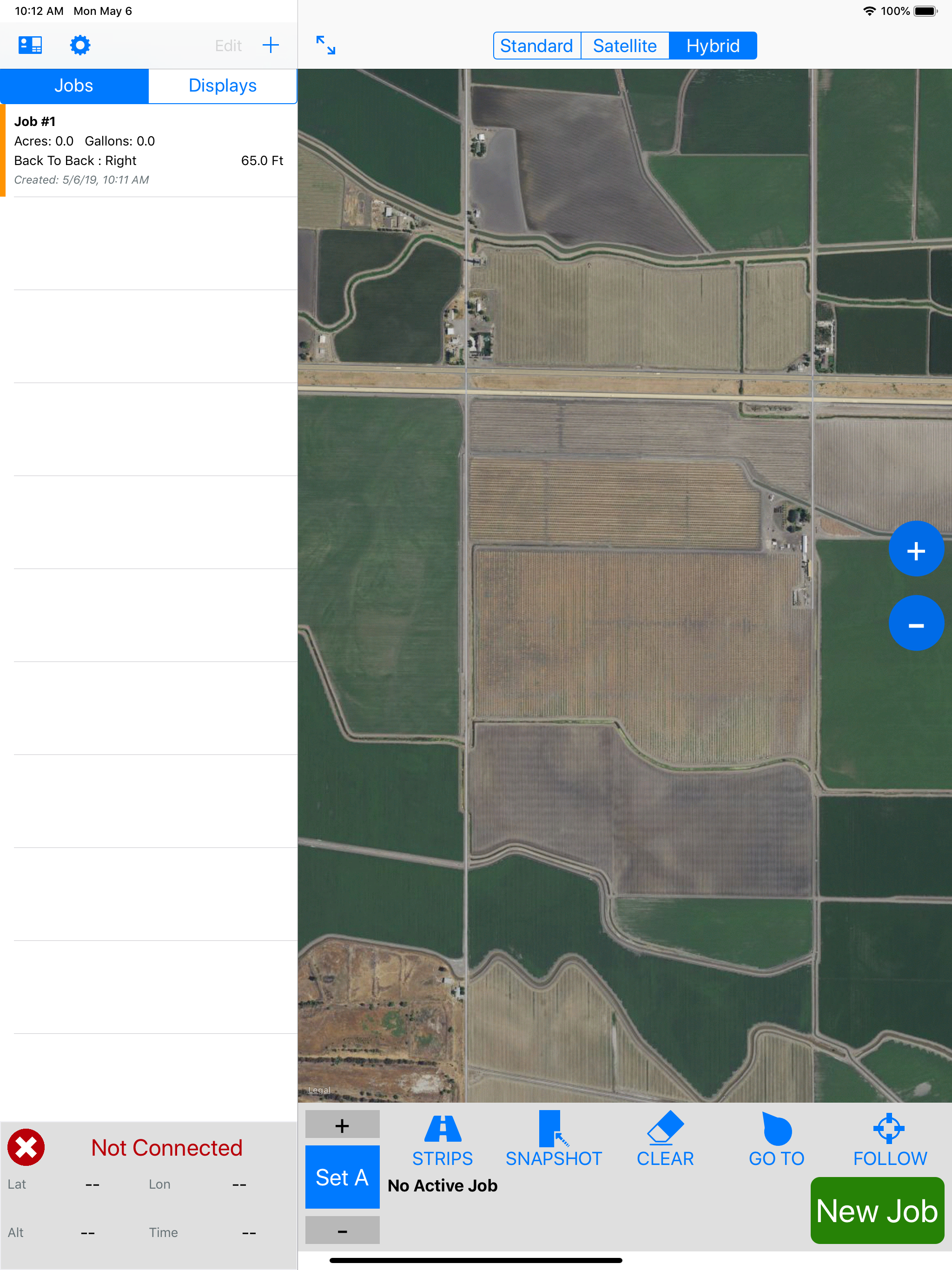Add a new job with plus icon
This screenshot has width=952, height=1270.
click(271, 45)
